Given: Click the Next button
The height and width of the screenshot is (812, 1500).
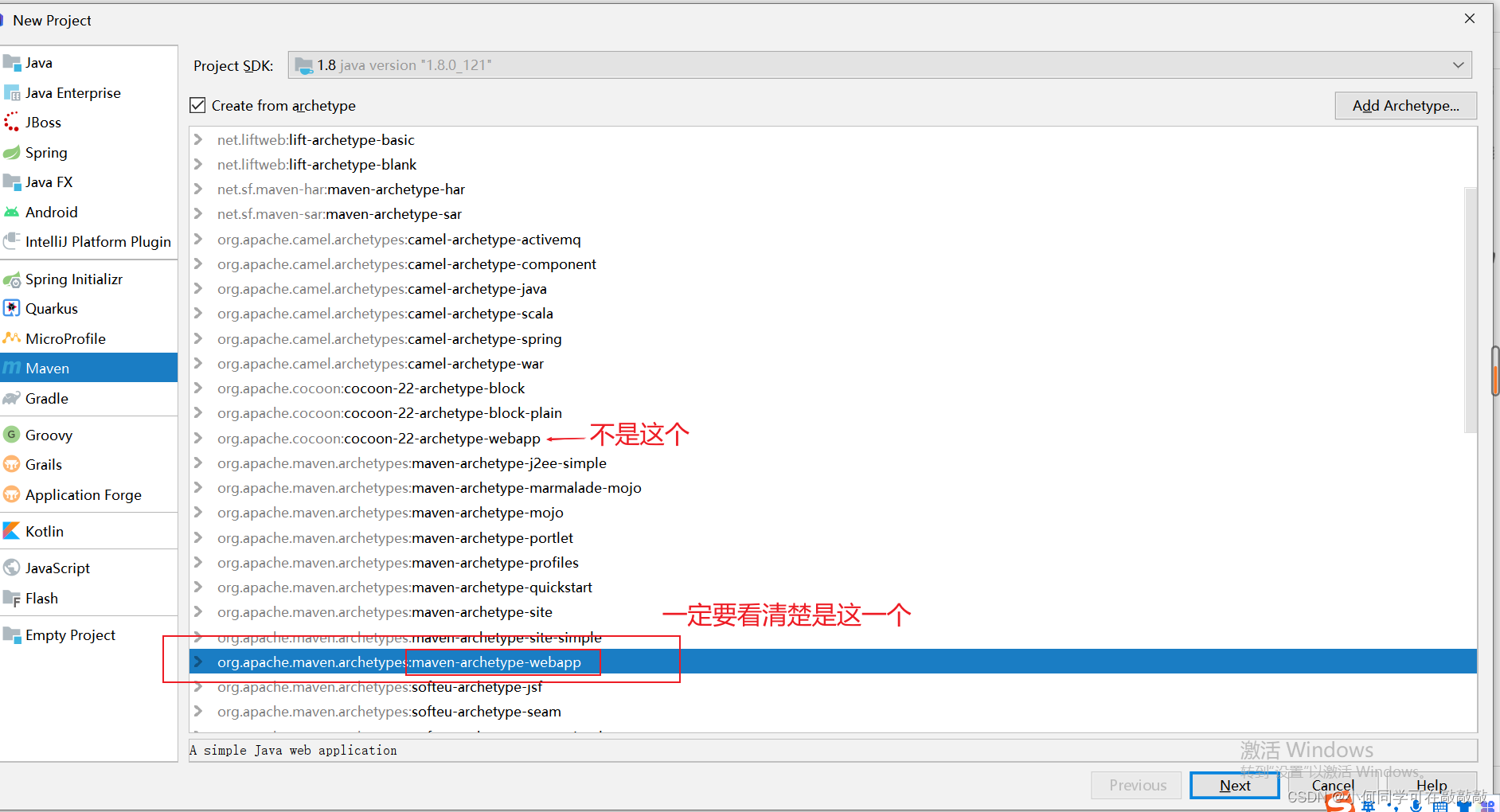Looking at the screenshot, I should (x=1234, y=785).
